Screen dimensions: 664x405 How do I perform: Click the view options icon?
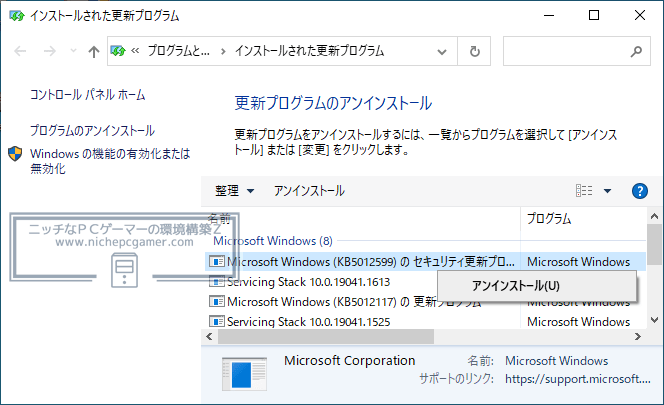(x=585, y=191)
